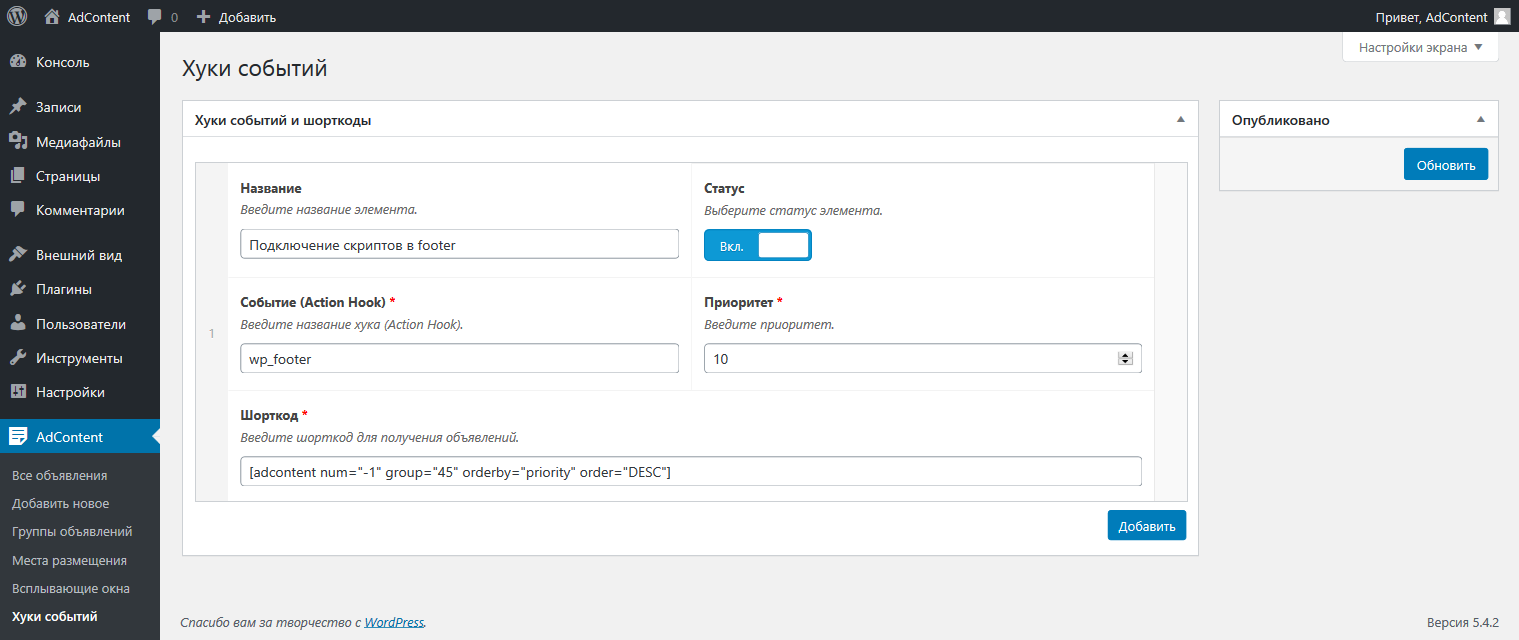The height and width of the screenshot is (640, 1519).
Task: Select Группы объявлений in the sidebar
Action: (72, 532)
